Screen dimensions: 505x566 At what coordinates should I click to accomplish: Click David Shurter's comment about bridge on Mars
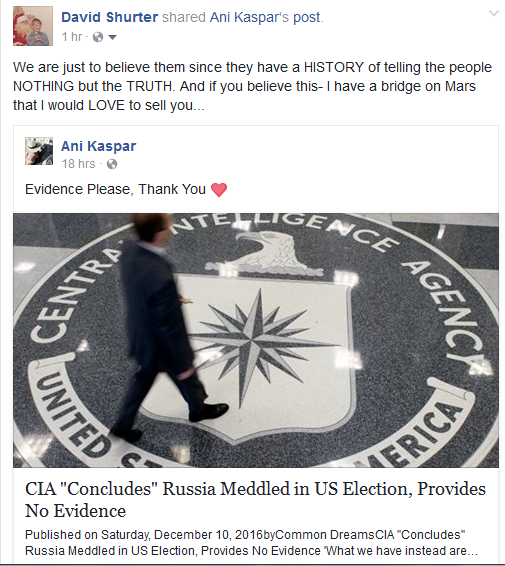pyautogui.click(x=252, y=86)
